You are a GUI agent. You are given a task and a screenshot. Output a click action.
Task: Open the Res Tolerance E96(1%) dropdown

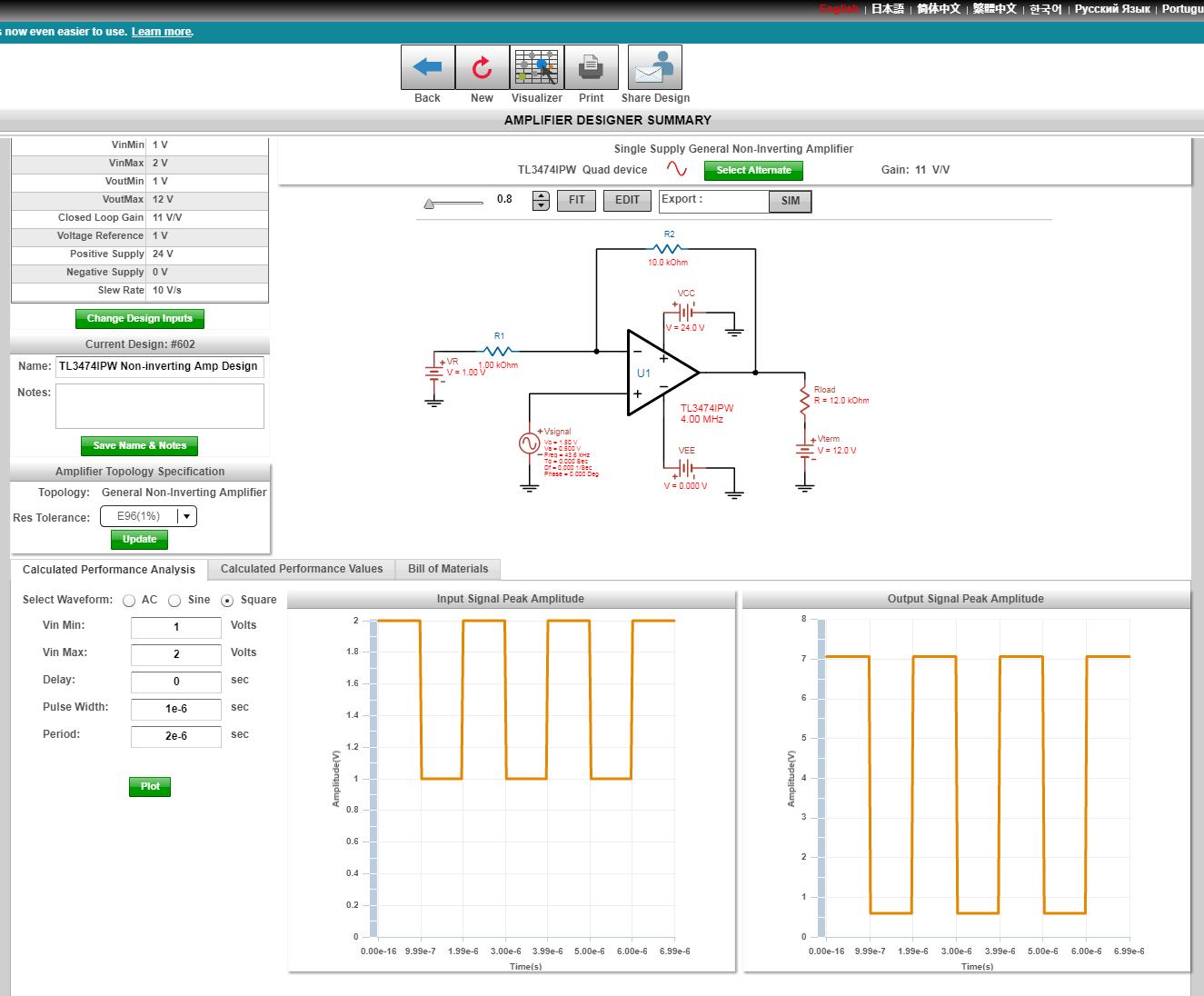148,516
